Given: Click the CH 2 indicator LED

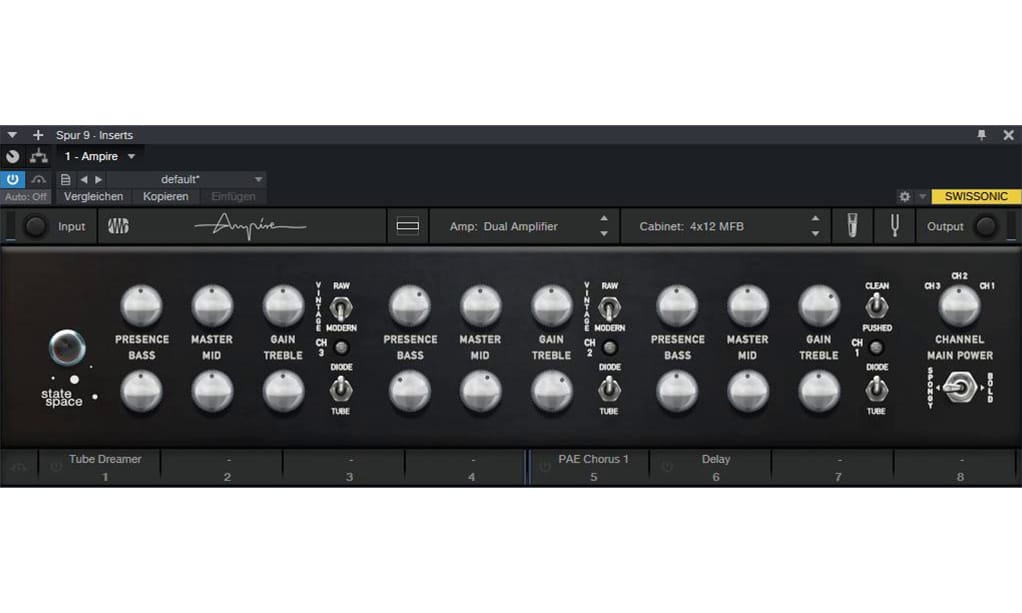Looking at the screenshot, I should click(609, 348).
